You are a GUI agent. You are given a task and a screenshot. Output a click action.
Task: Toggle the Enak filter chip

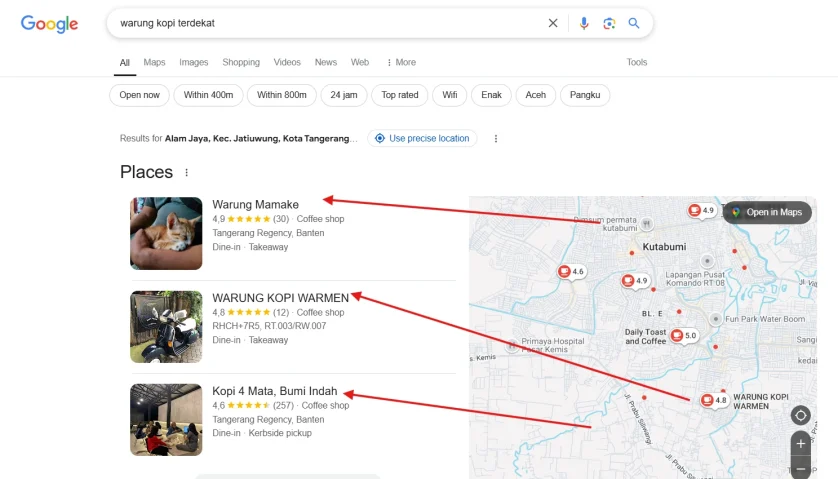pos(491,95)
